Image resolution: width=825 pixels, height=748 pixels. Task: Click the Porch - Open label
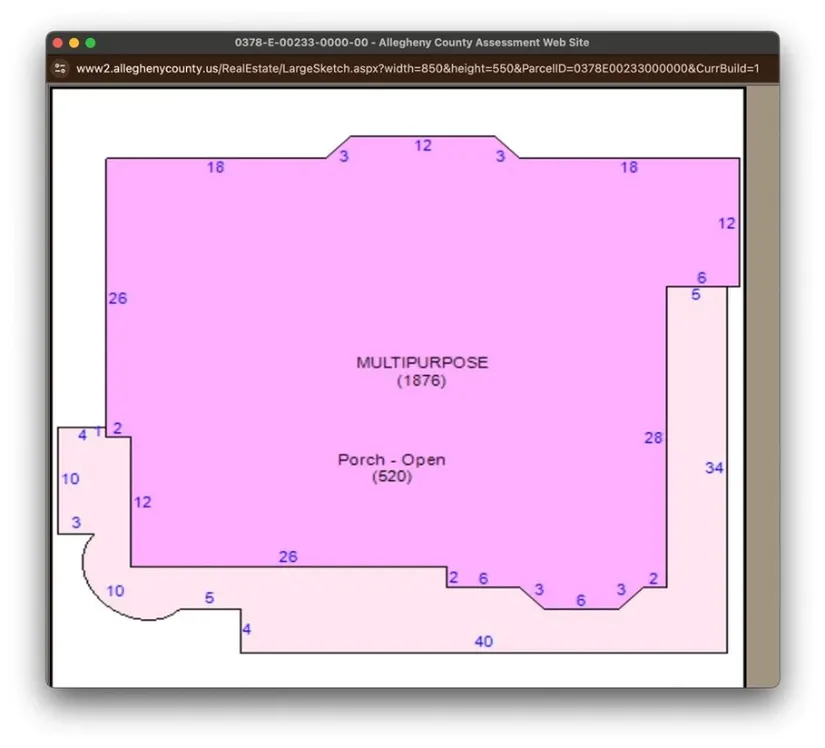[x=391, y=460]
